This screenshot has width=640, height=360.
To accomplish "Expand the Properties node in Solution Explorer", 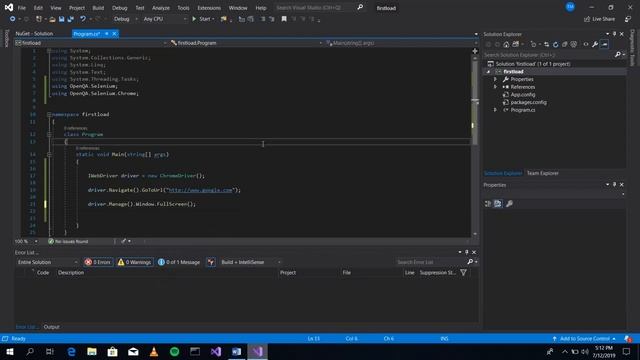I will (x=496, y=79).
